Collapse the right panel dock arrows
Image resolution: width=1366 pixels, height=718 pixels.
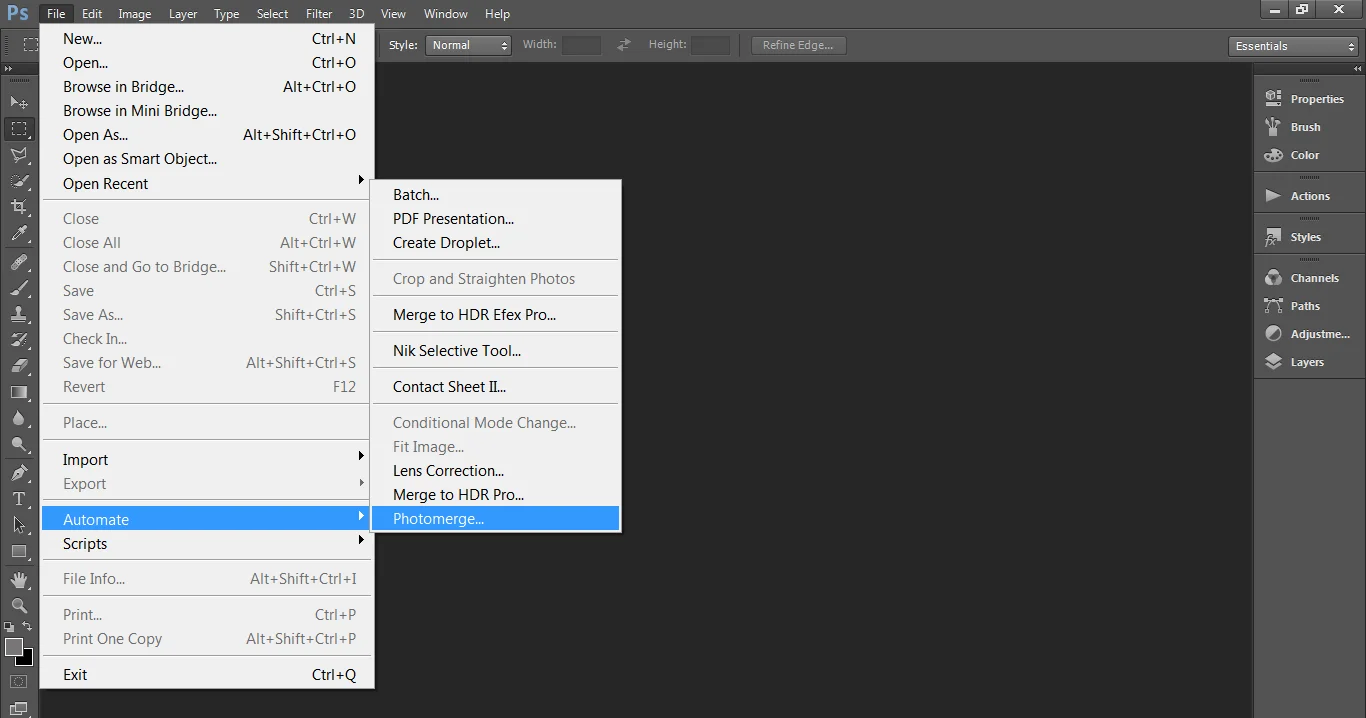coord(1356,69)
